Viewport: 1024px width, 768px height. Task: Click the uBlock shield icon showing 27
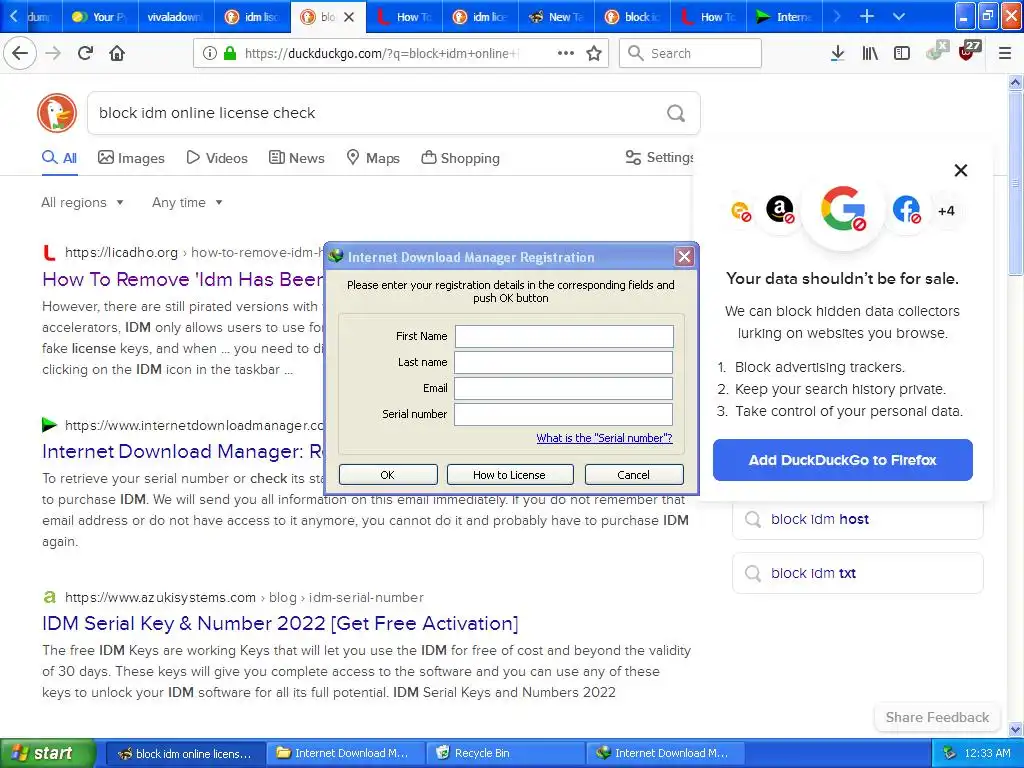coord(968,52)
